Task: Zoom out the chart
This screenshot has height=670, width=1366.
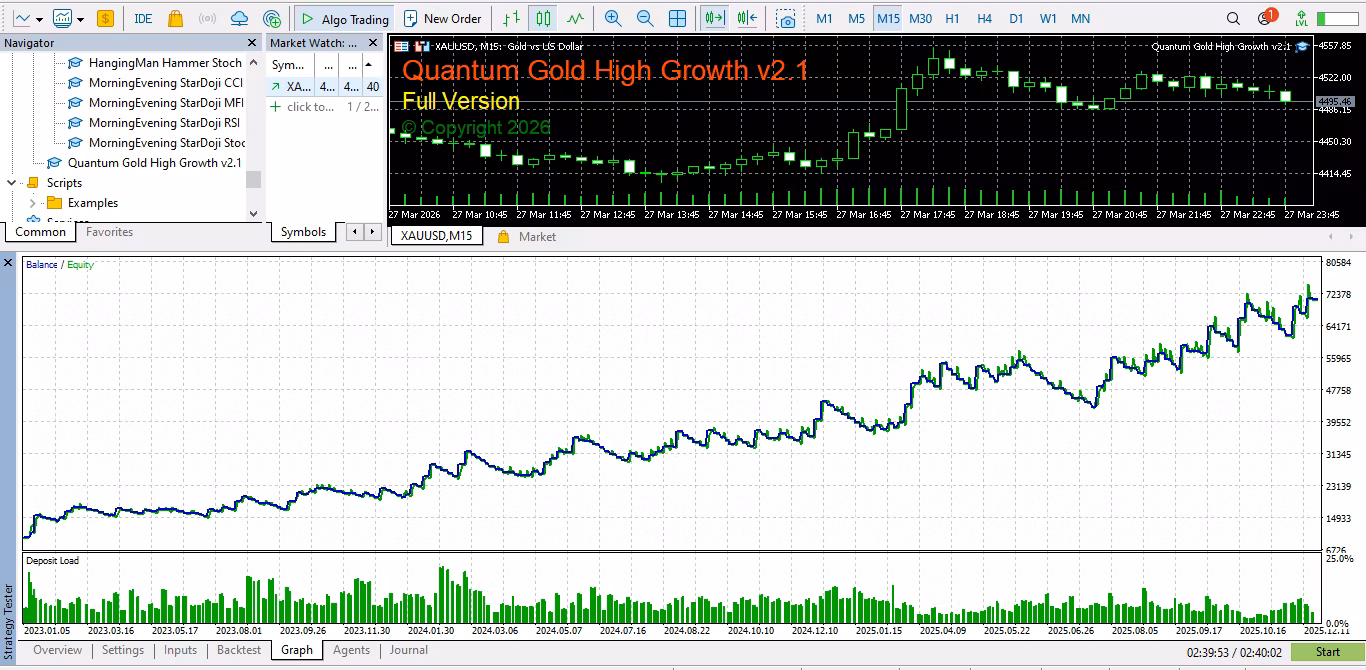Action: 645,18
